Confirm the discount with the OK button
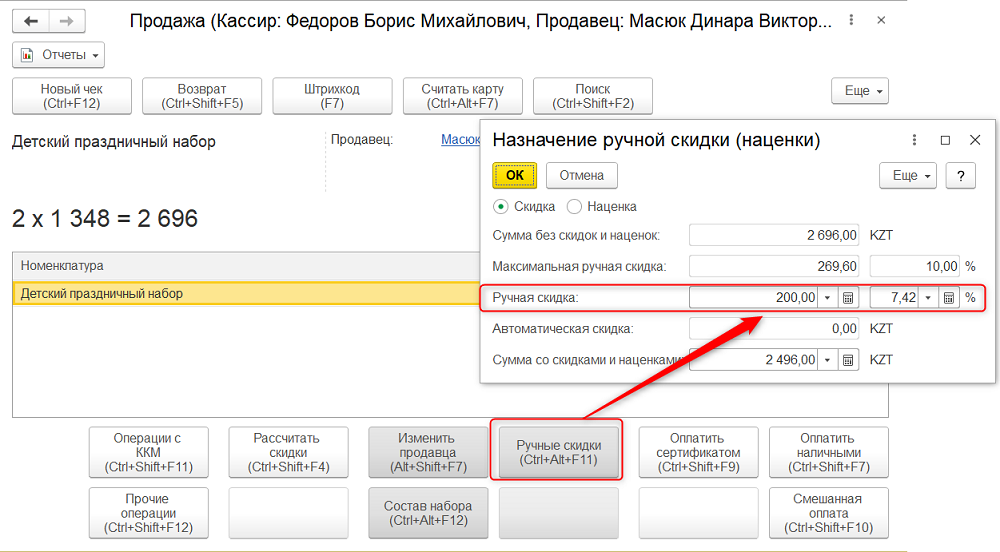Viewport: 1000px width, 552px height. pos(514,175)
